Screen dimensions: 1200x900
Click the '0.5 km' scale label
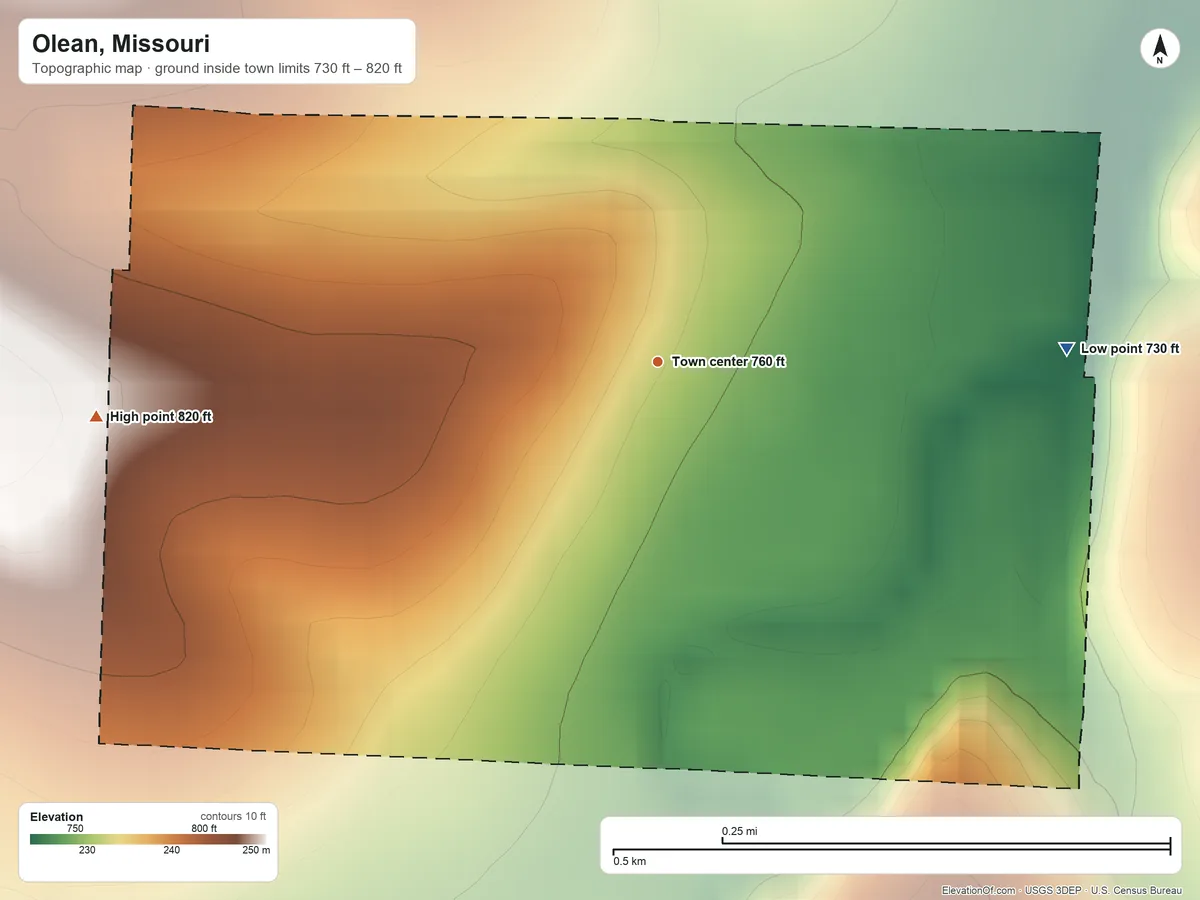(629, 861)
